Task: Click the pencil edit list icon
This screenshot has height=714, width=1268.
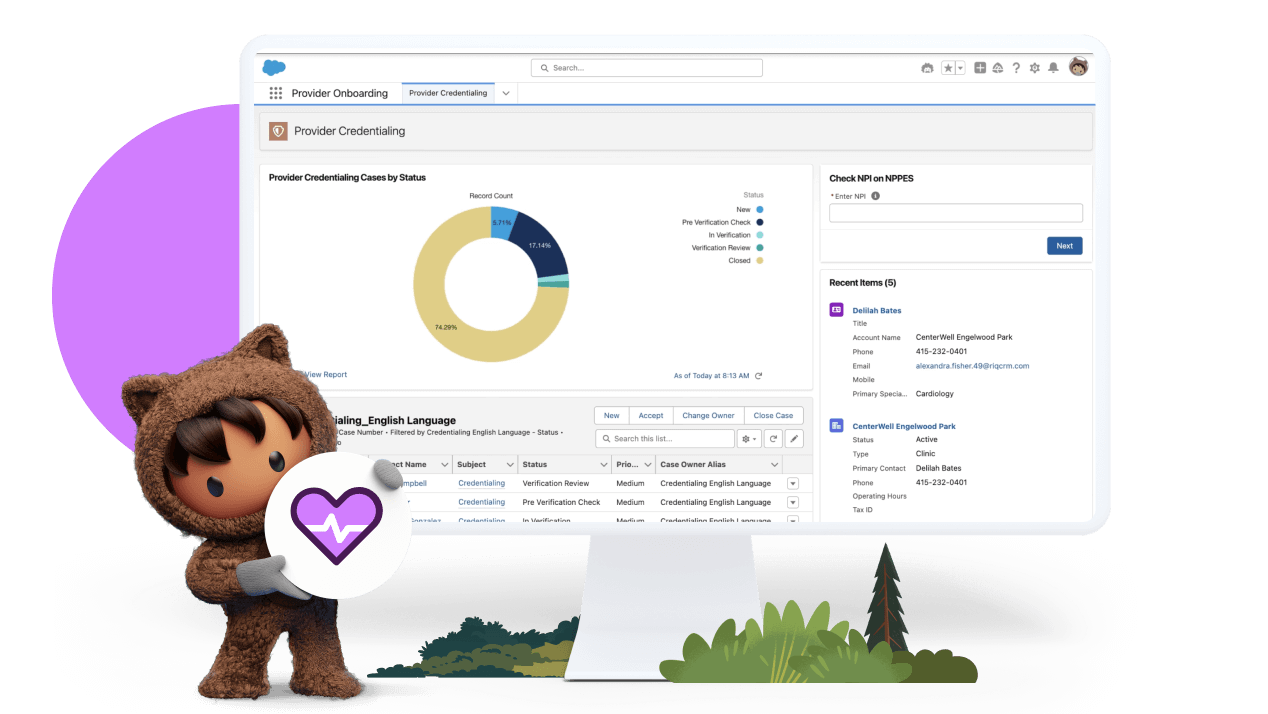Action: coord(794,439)
